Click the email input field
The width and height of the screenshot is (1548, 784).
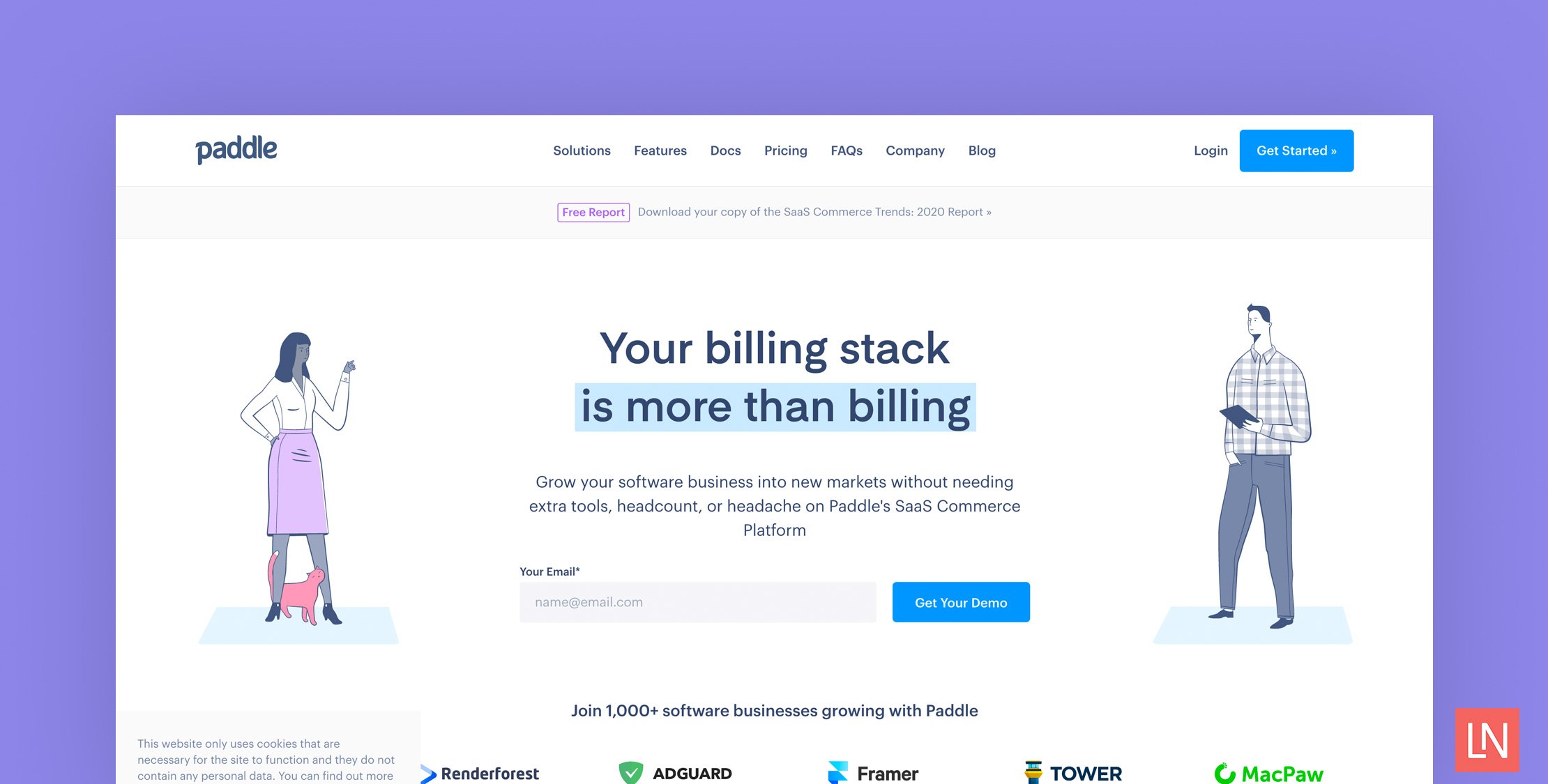tap(700, 601)
